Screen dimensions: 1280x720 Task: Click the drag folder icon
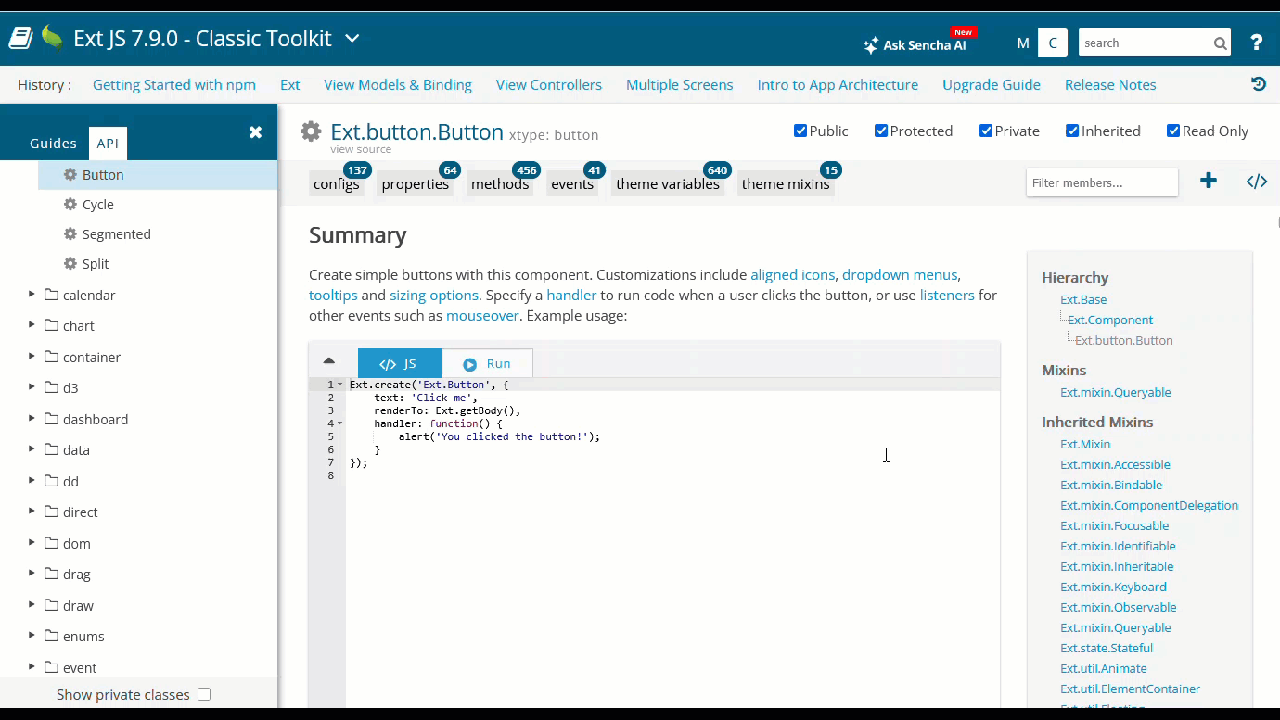(x=51, y=573)
